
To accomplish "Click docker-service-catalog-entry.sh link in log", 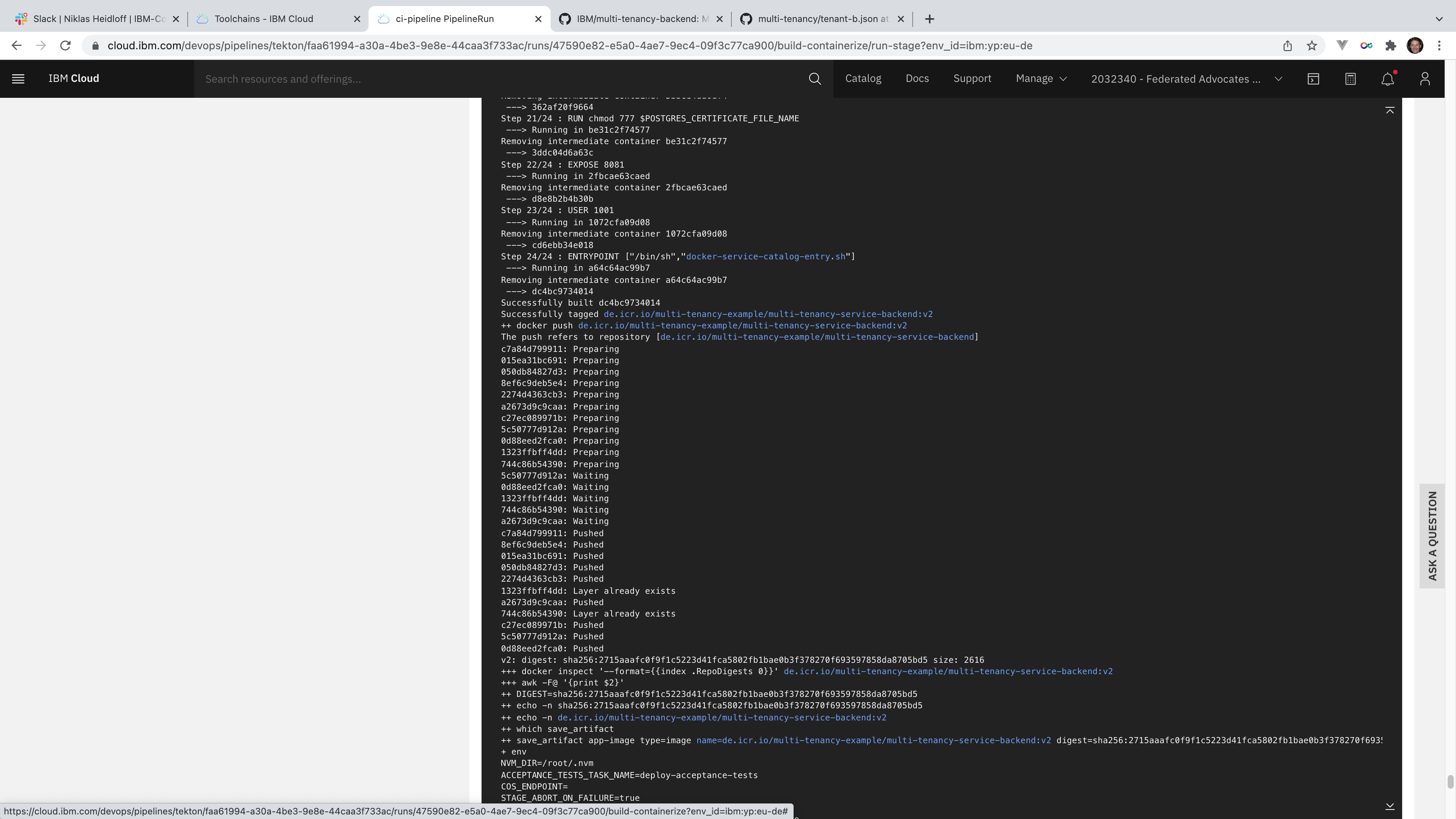I will (765, 257).
